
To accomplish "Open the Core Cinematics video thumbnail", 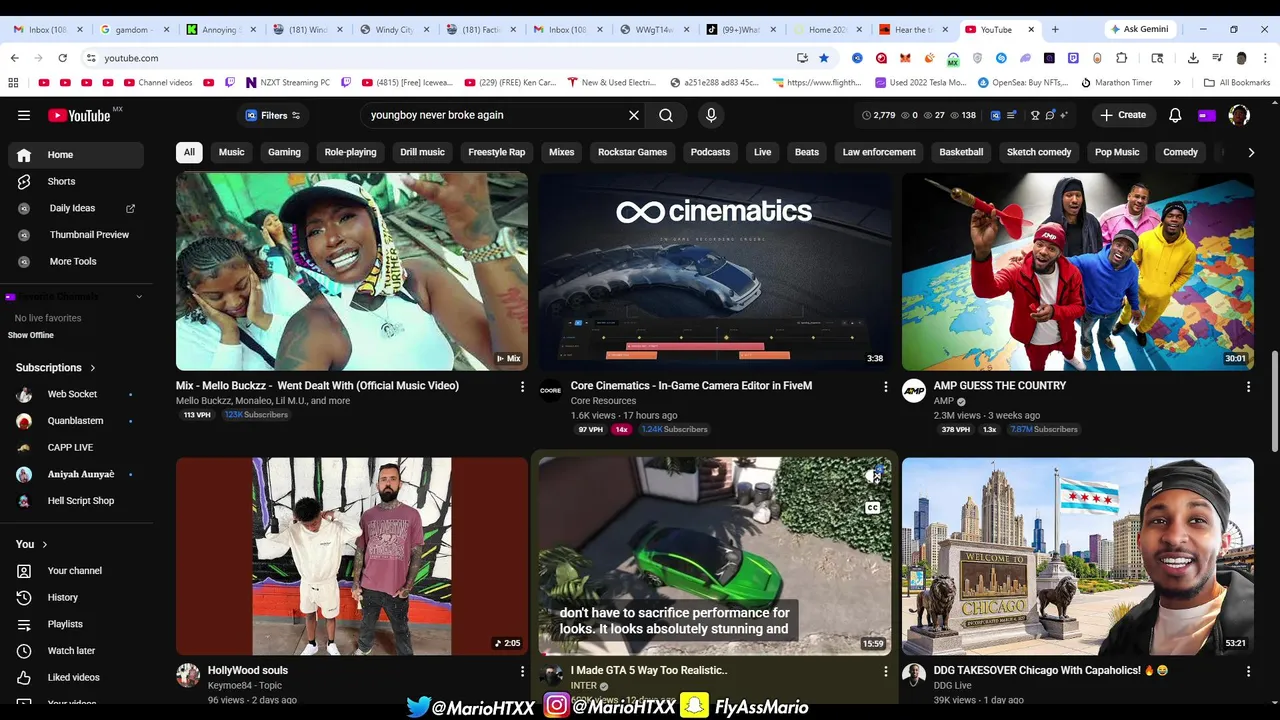I will click(x=714, y=271).
